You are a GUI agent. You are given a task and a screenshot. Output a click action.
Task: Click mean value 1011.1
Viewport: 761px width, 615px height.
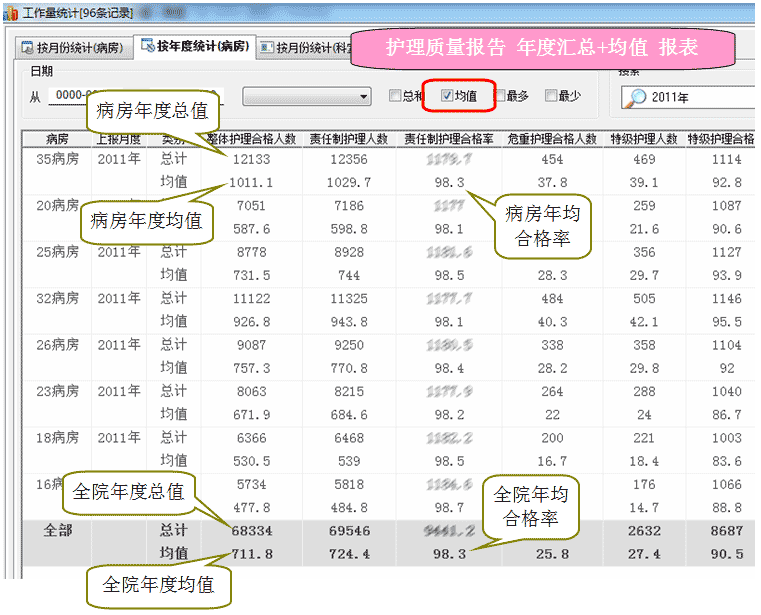tap(251, 183)
